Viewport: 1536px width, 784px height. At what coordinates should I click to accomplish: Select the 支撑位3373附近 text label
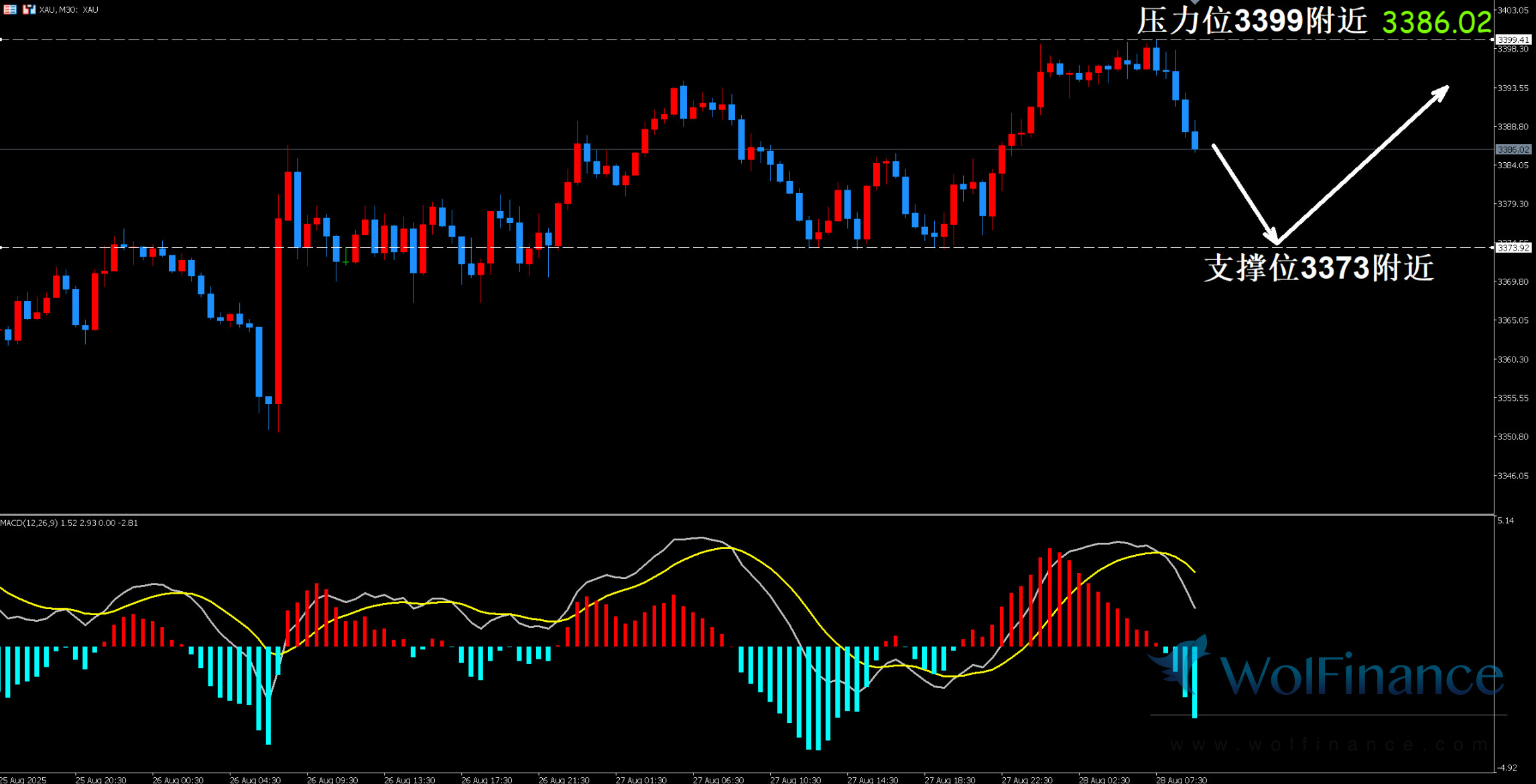[1319, 267]
